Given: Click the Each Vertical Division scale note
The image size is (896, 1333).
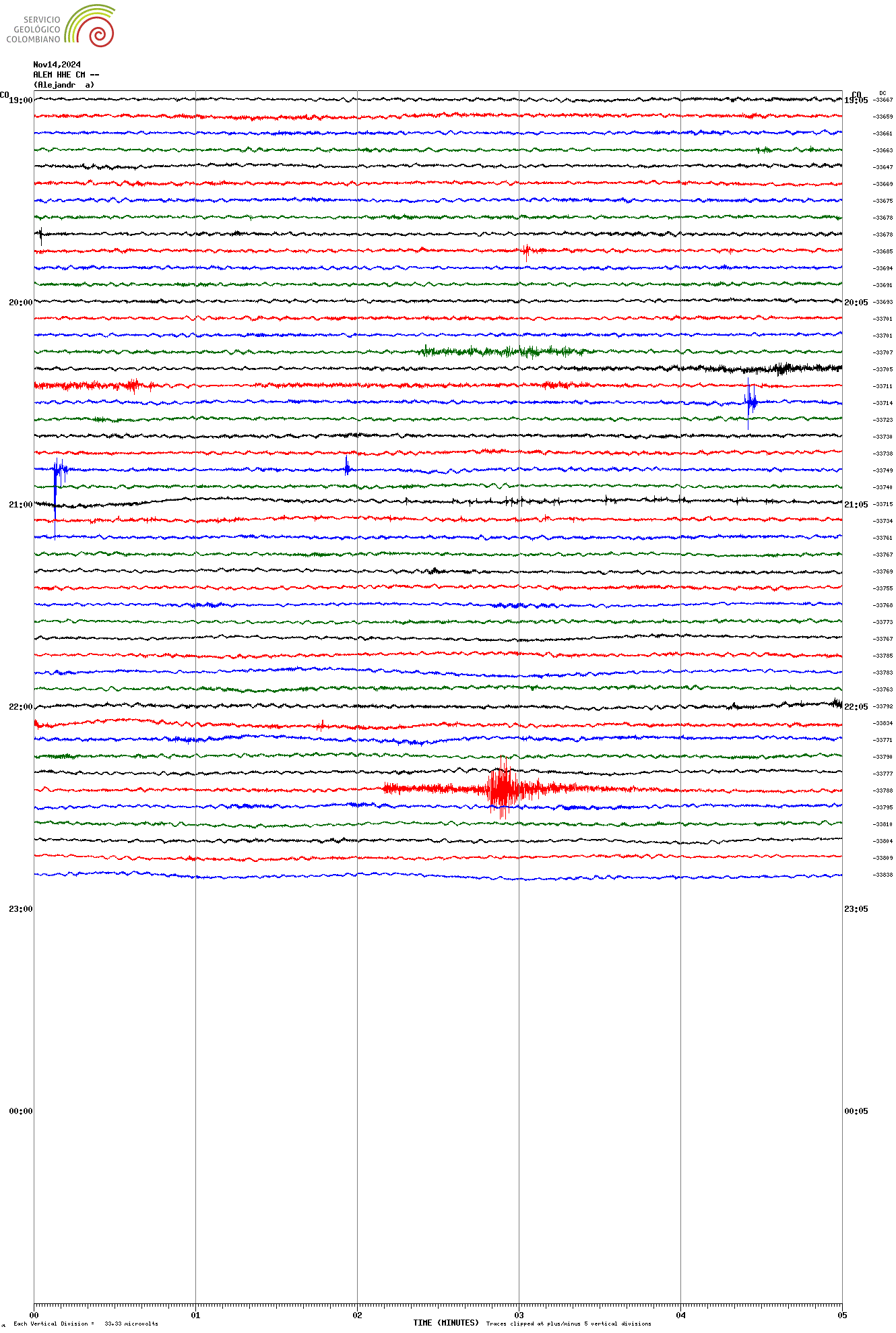Looking at the screenshot, I should (86, 1324).
